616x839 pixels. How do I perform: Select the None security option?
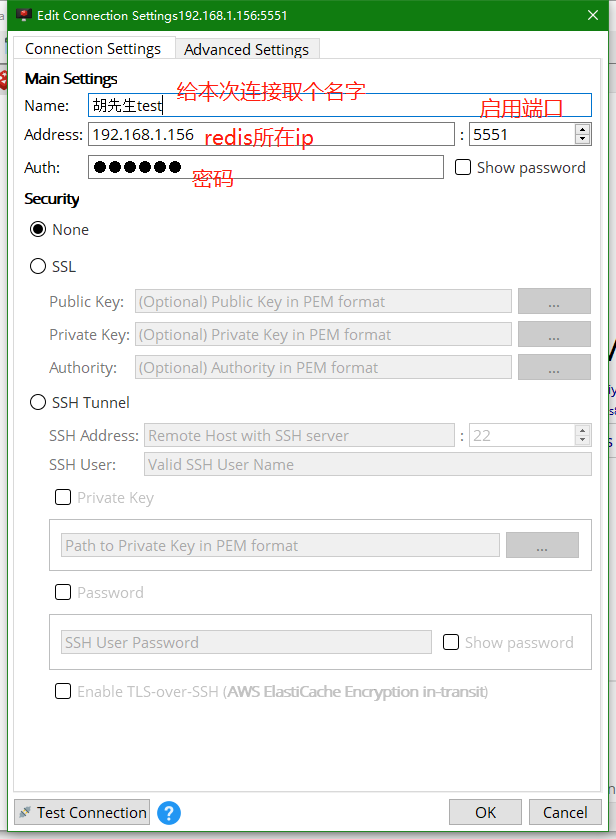coord(38,230)
